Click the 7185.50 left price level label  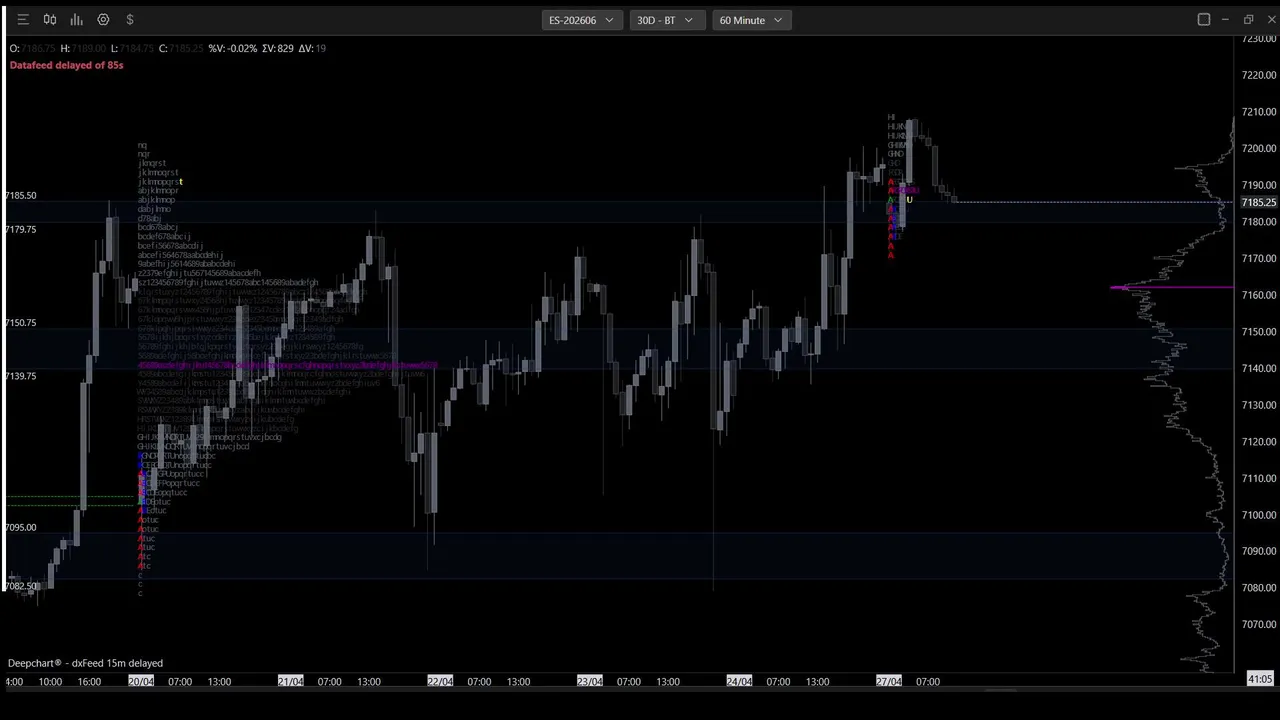pos(20,196)
